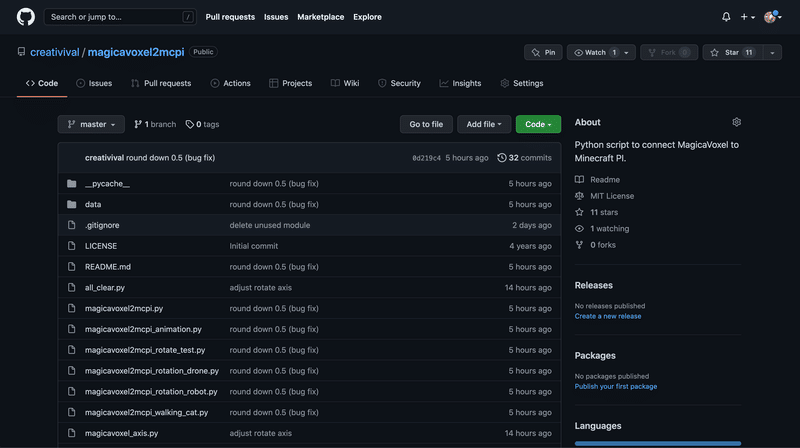The height and width of the screenshot is (448, 800).
Task: Click the __pycache__ folder icon
Action: point(71,183)
